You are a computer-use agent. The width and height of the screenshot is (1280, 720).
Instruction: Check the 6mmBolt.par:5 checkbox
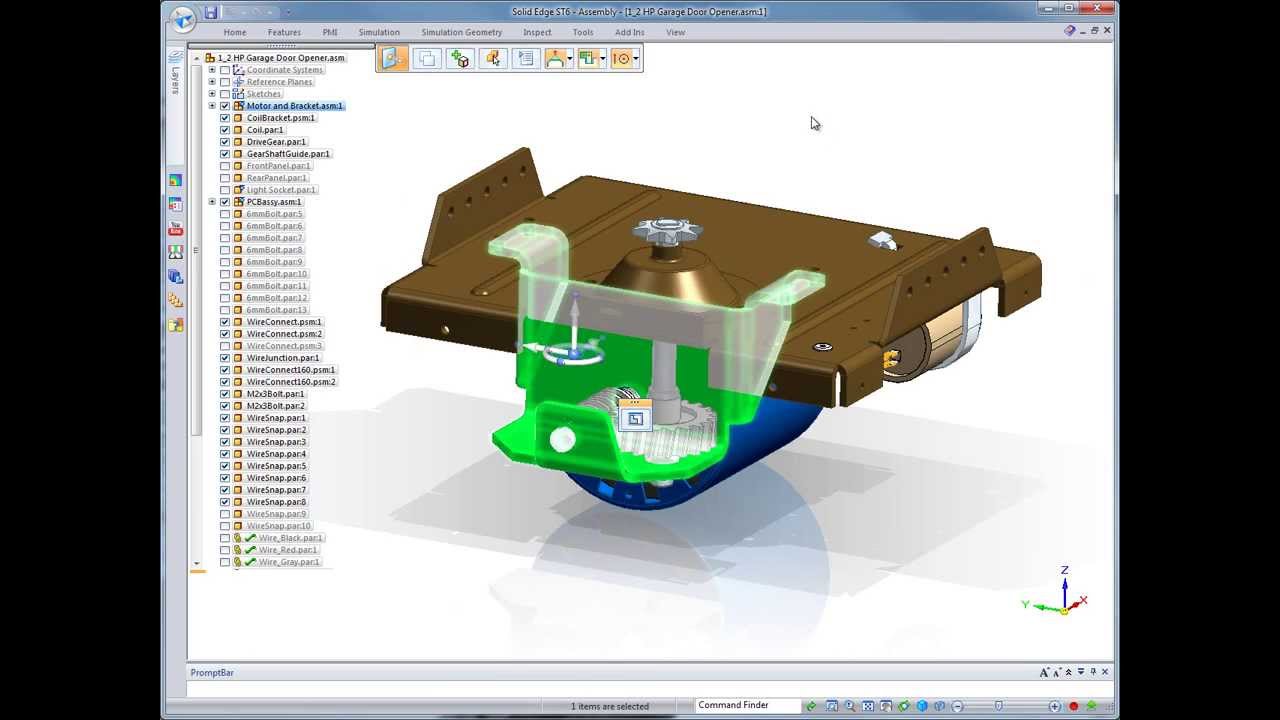pyautogui.click(x=225, y=214)
